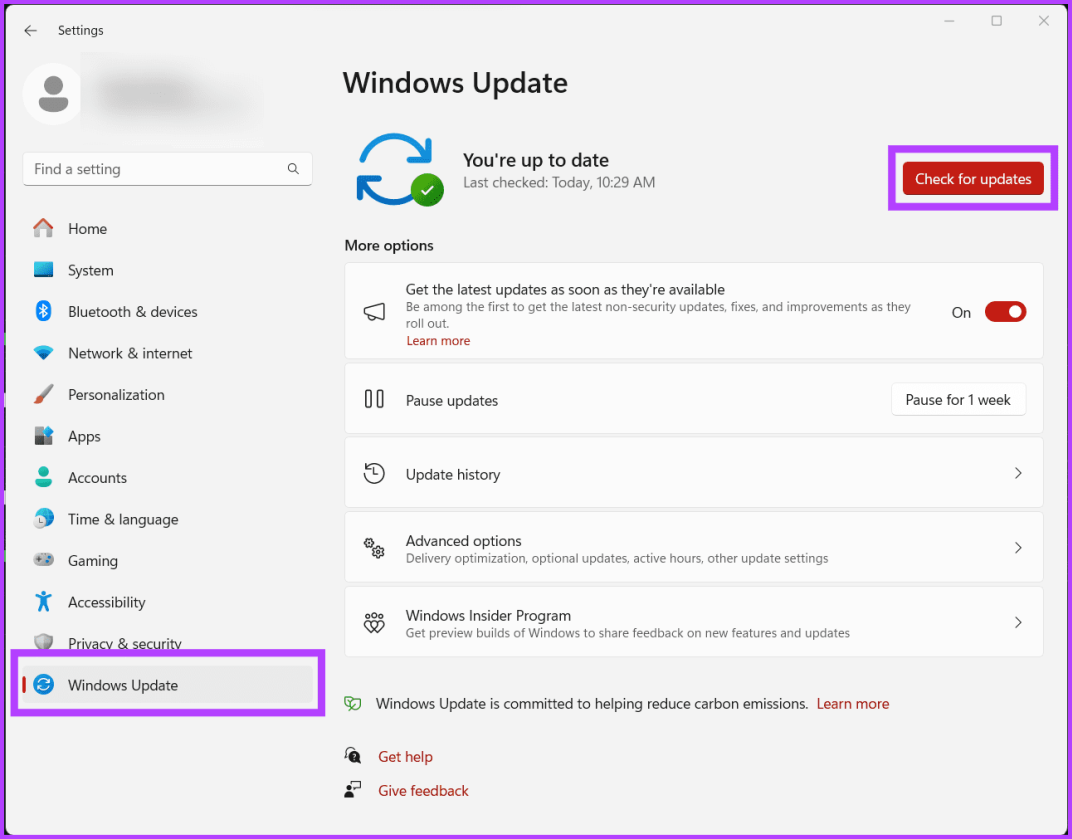Click the user profile picture
The width and height of the screenshot is (1072, 839).
pyautogui.click(x=52, y=93)
